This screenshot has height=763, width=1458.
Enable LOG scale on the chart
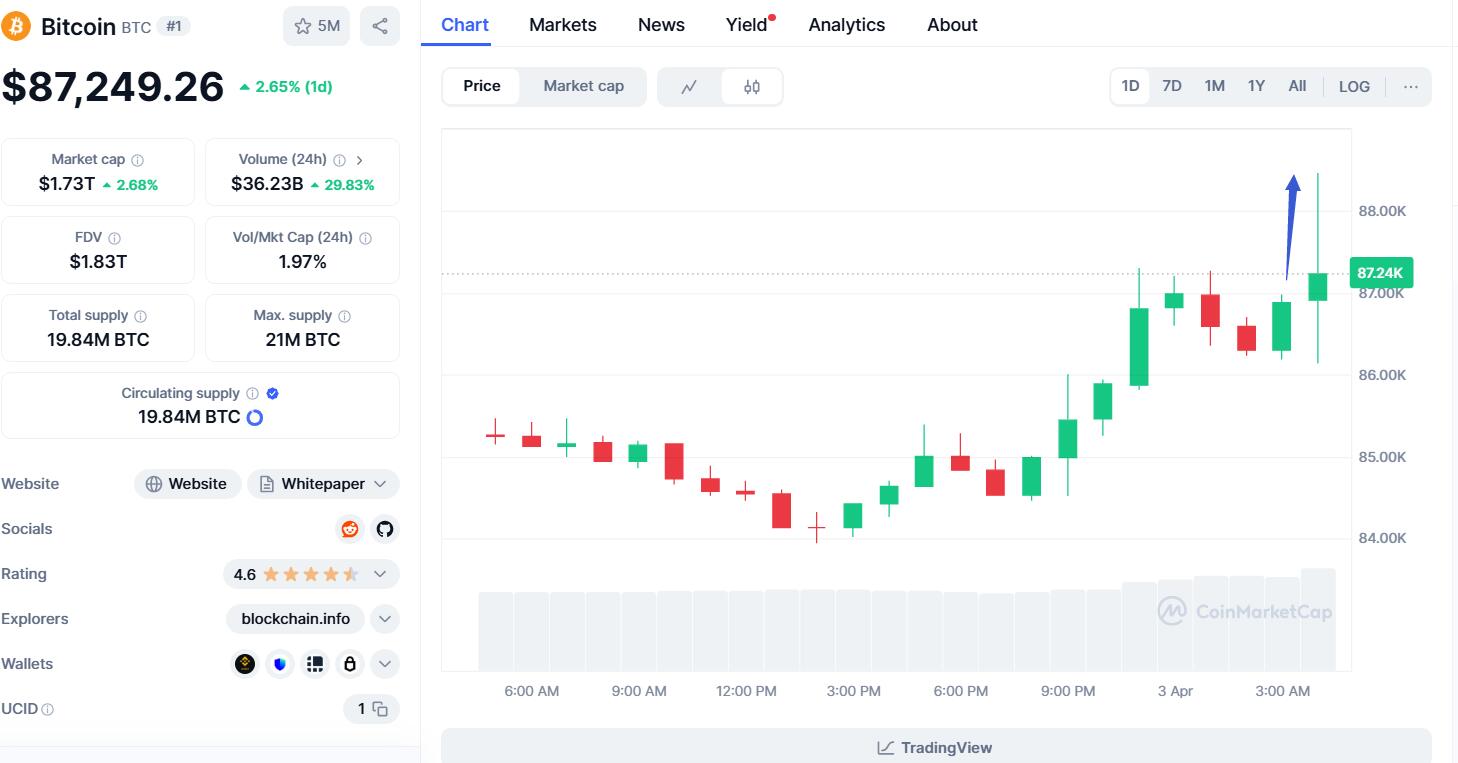[x=1354, y=87]
